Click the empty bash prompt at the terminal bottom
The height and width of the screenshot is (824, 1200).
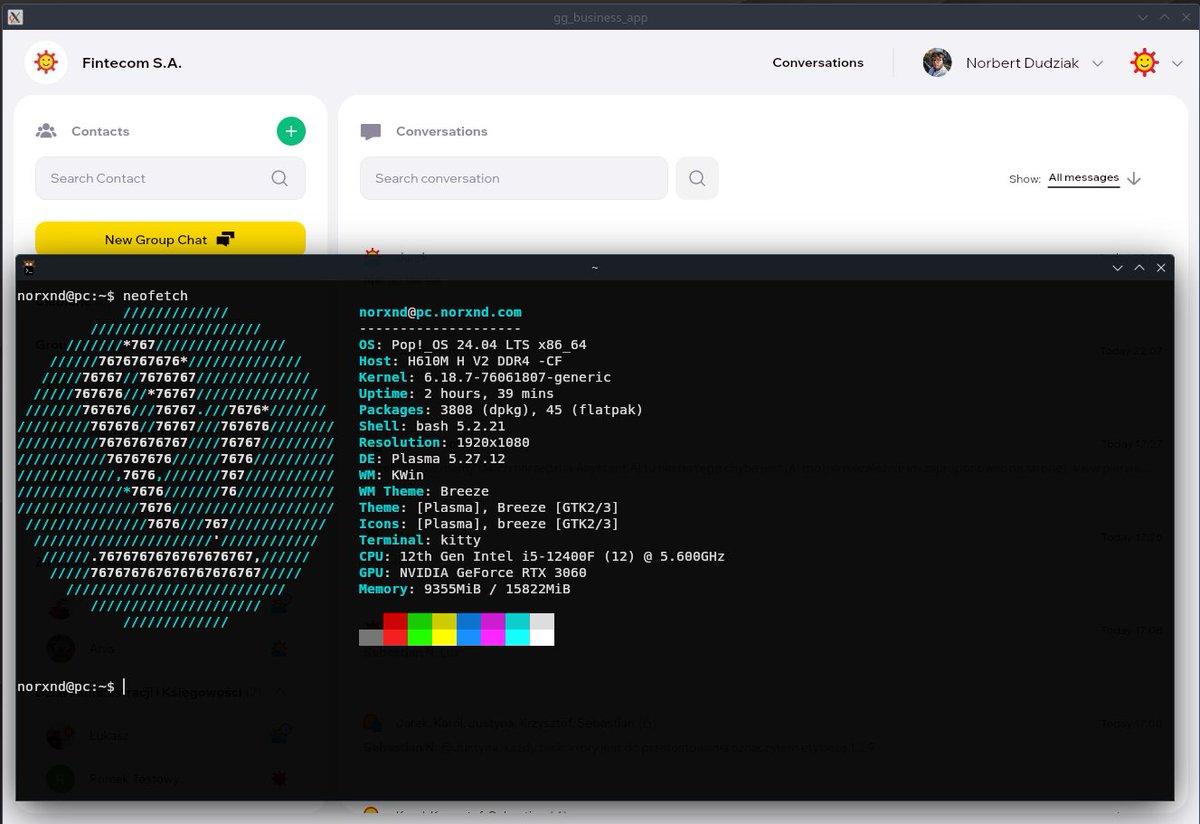pos(71,687)
